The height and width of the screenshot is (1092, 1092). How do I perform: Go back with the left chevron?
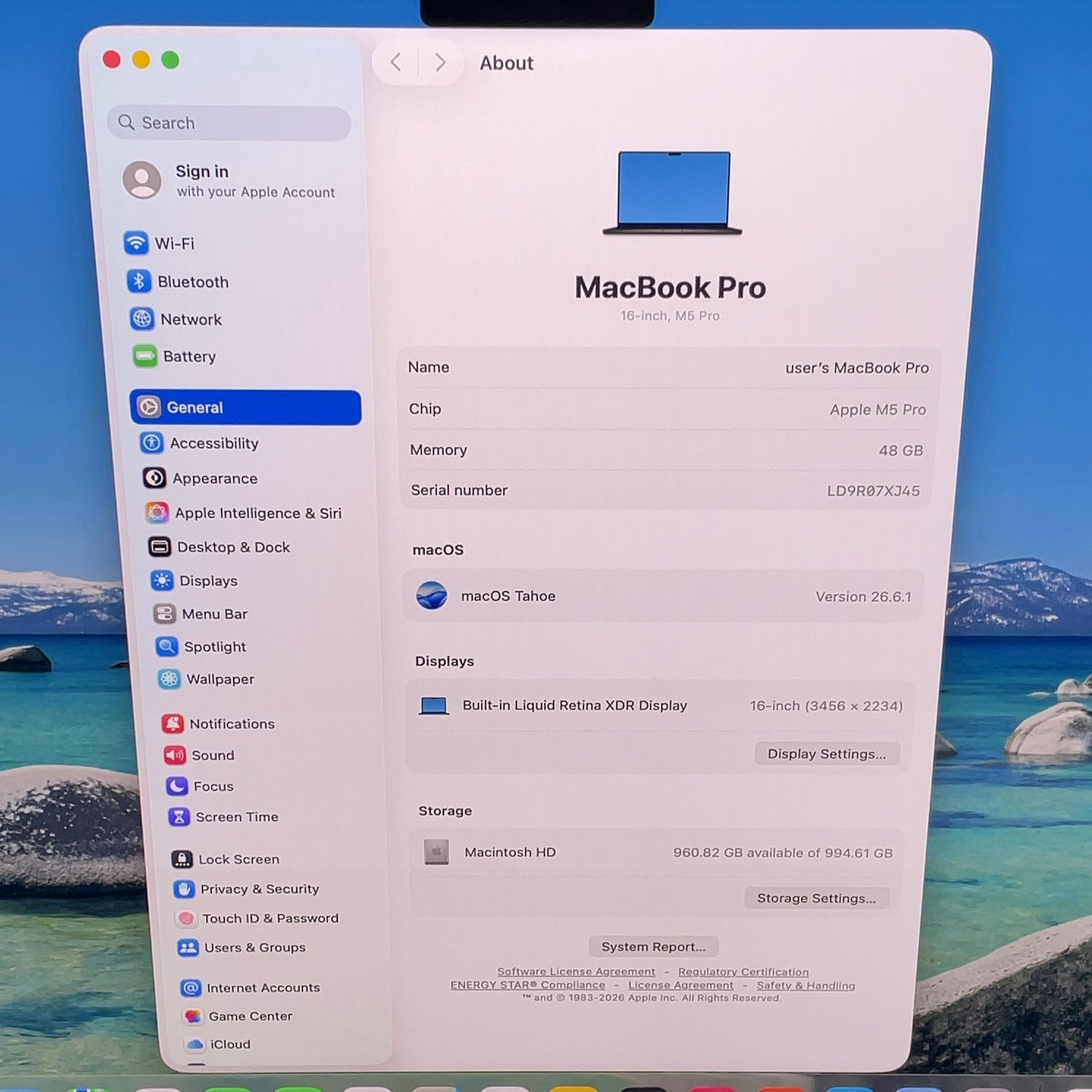click(396, 62)
